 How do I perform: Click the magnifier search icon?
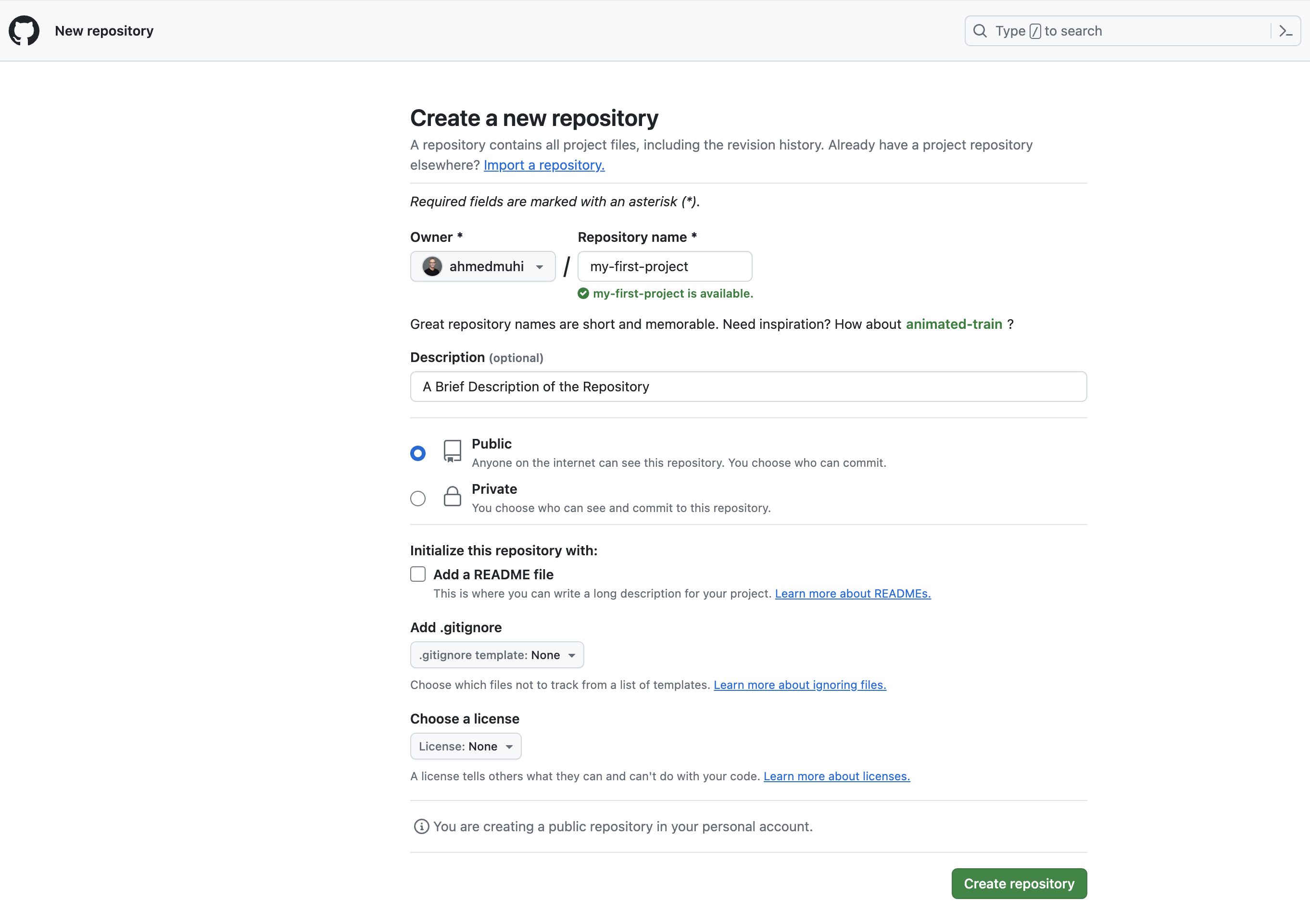pos(980,31)
